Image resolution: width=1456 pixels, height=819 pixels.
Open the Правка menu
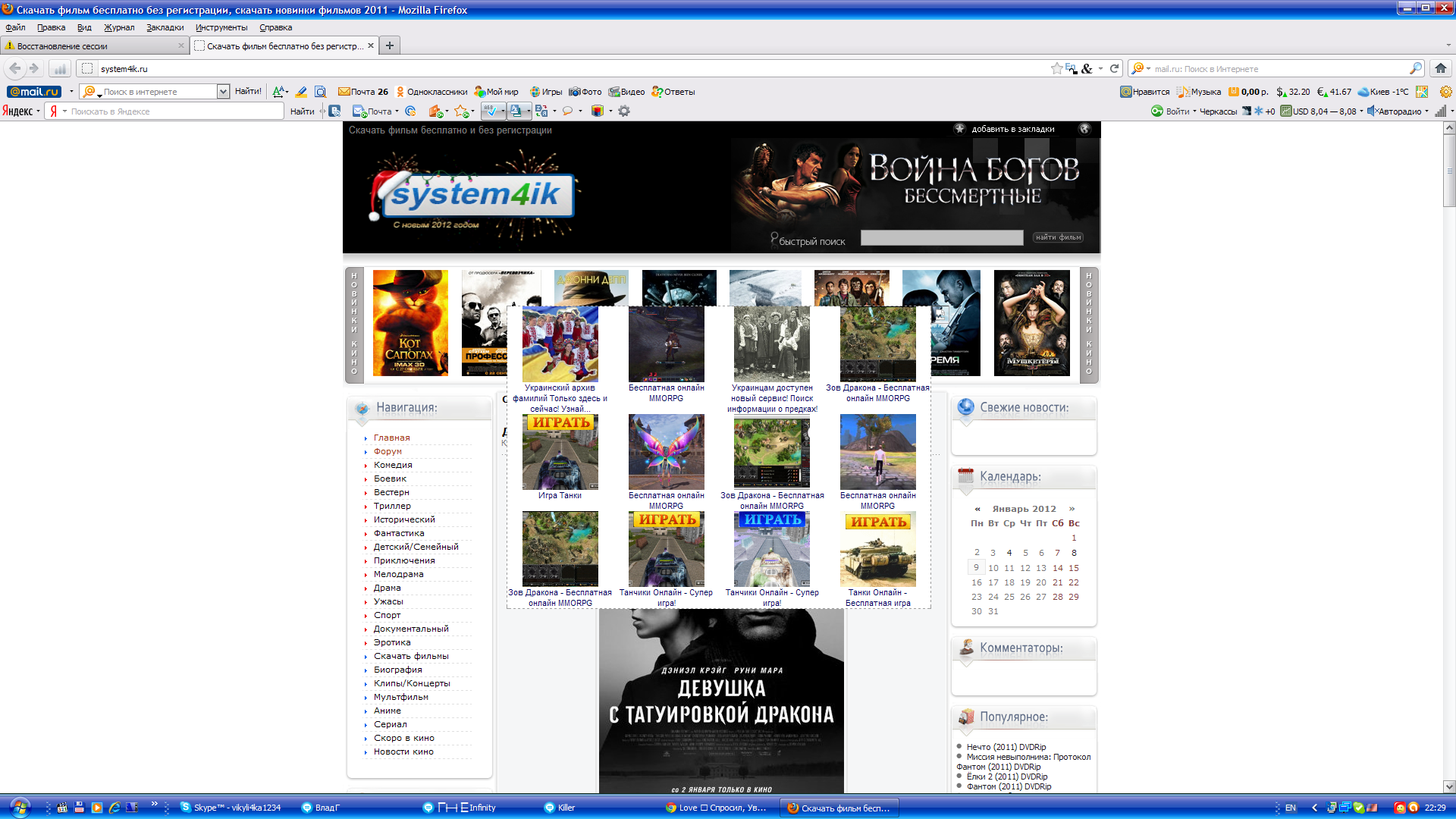pos(51,27)
